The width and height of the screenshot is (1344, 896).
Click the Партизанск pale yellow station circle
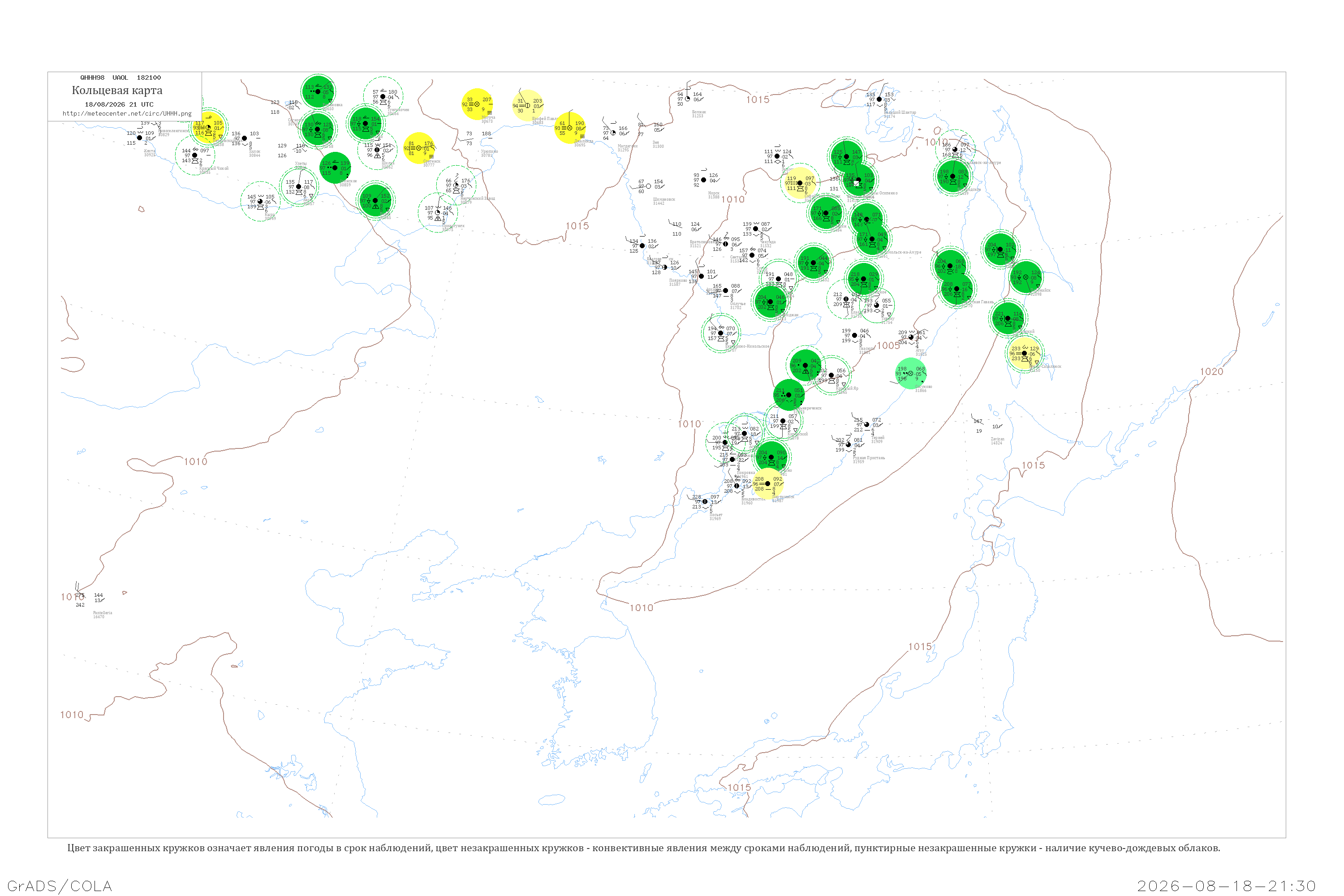[767, 484]
